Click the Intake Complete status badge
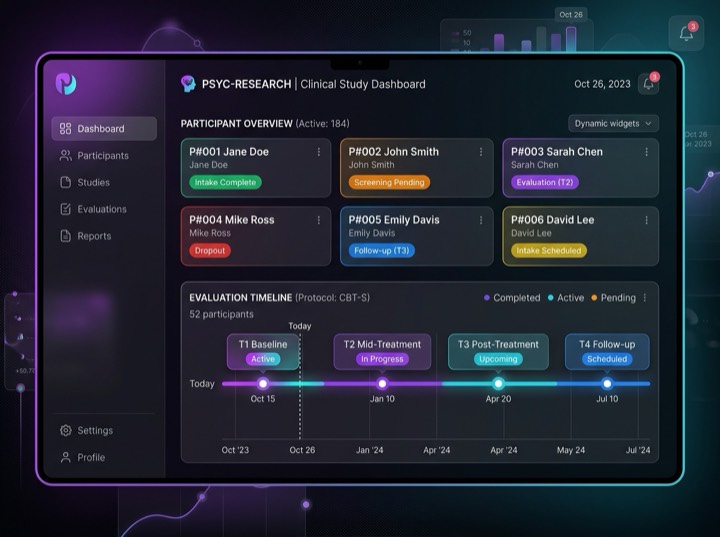720x537 pixels. pos(225,182)
